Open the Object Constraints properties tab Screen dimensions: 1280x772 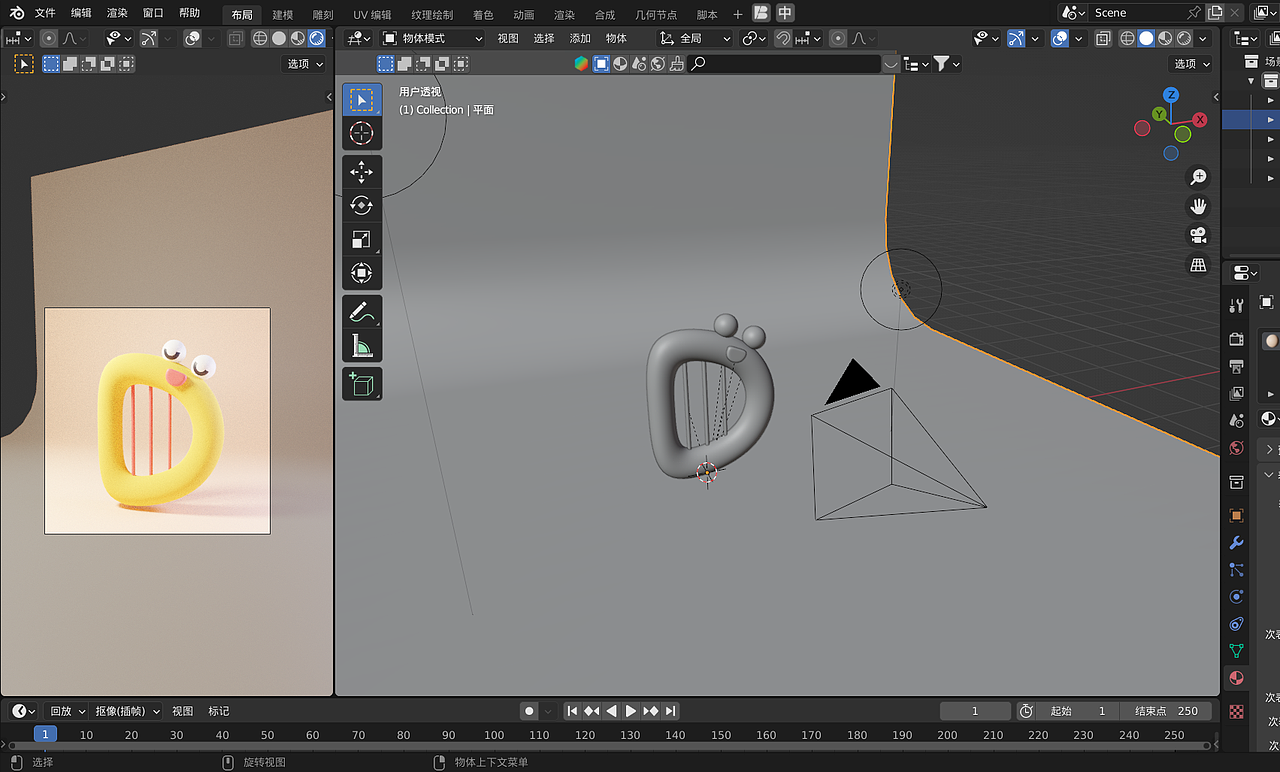[x=1237, y=624]
